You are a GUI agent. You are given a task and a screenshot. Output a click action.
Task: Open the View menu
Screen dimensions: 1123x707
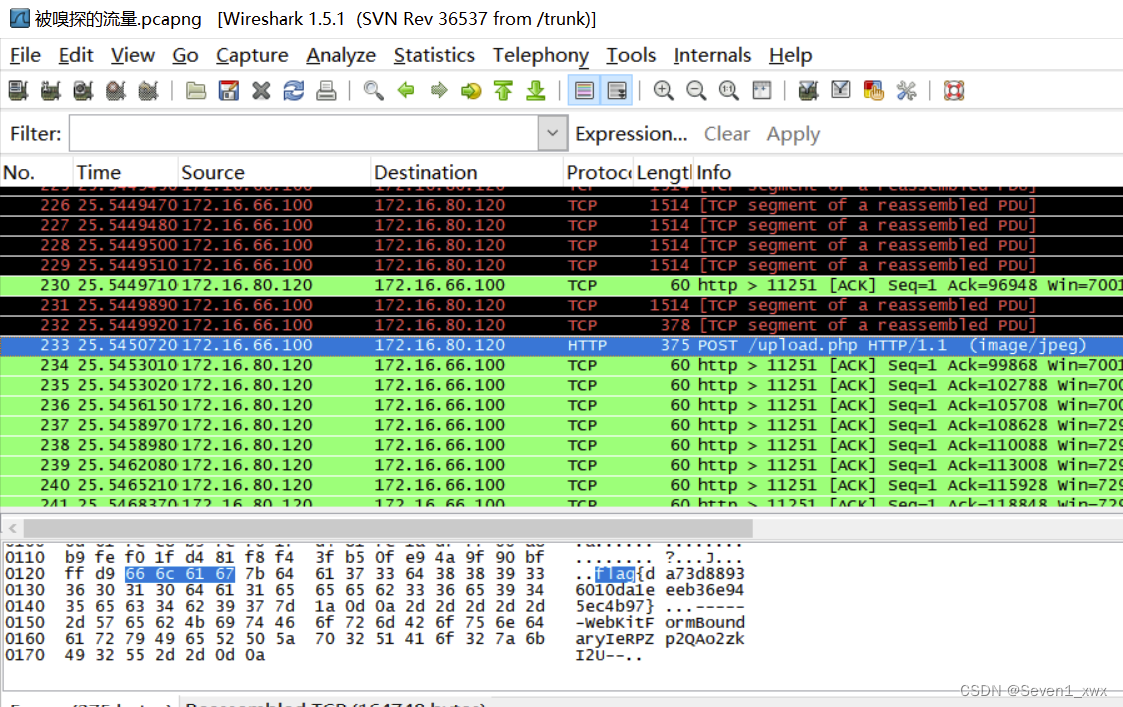point(132,55)
